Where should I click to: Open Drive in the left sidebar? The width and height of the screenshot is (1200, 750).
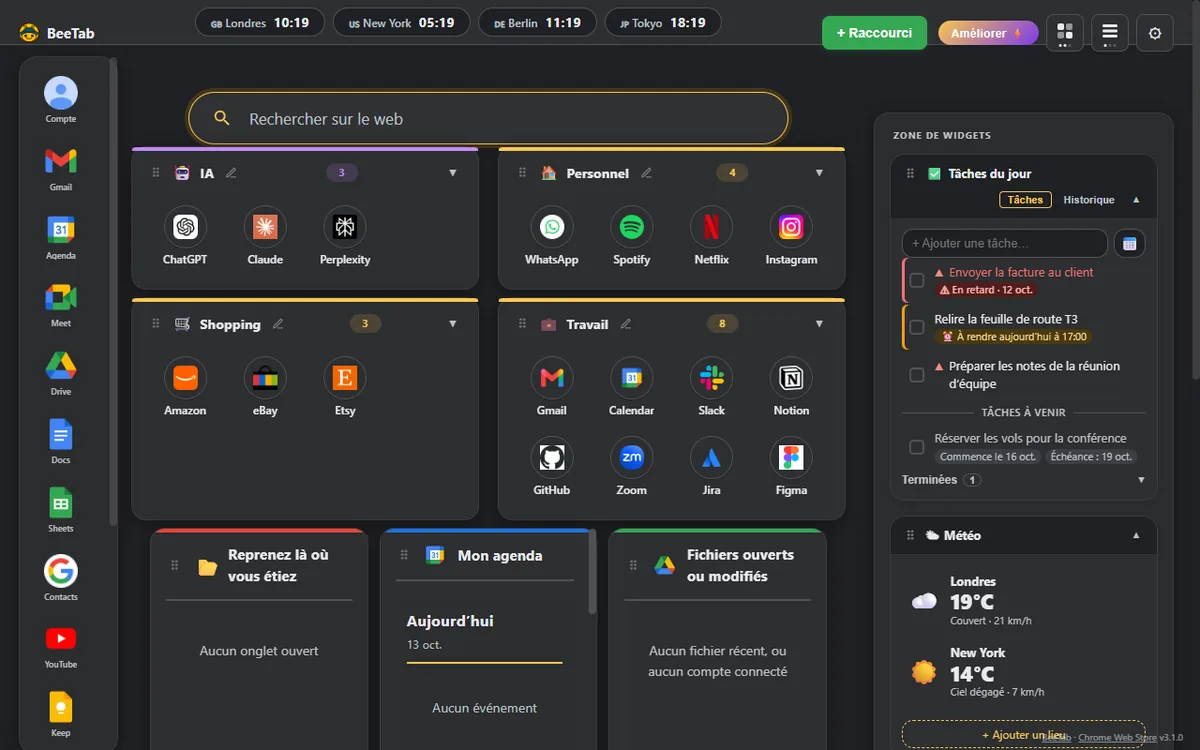61,372
